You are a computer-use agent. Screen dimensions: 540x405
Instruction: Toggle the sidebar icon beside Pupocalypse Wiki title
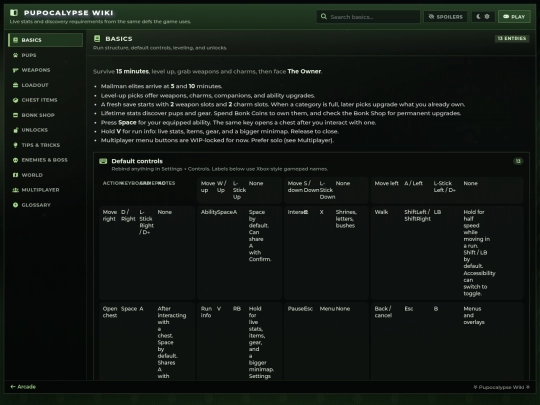[x=14, y=13]
